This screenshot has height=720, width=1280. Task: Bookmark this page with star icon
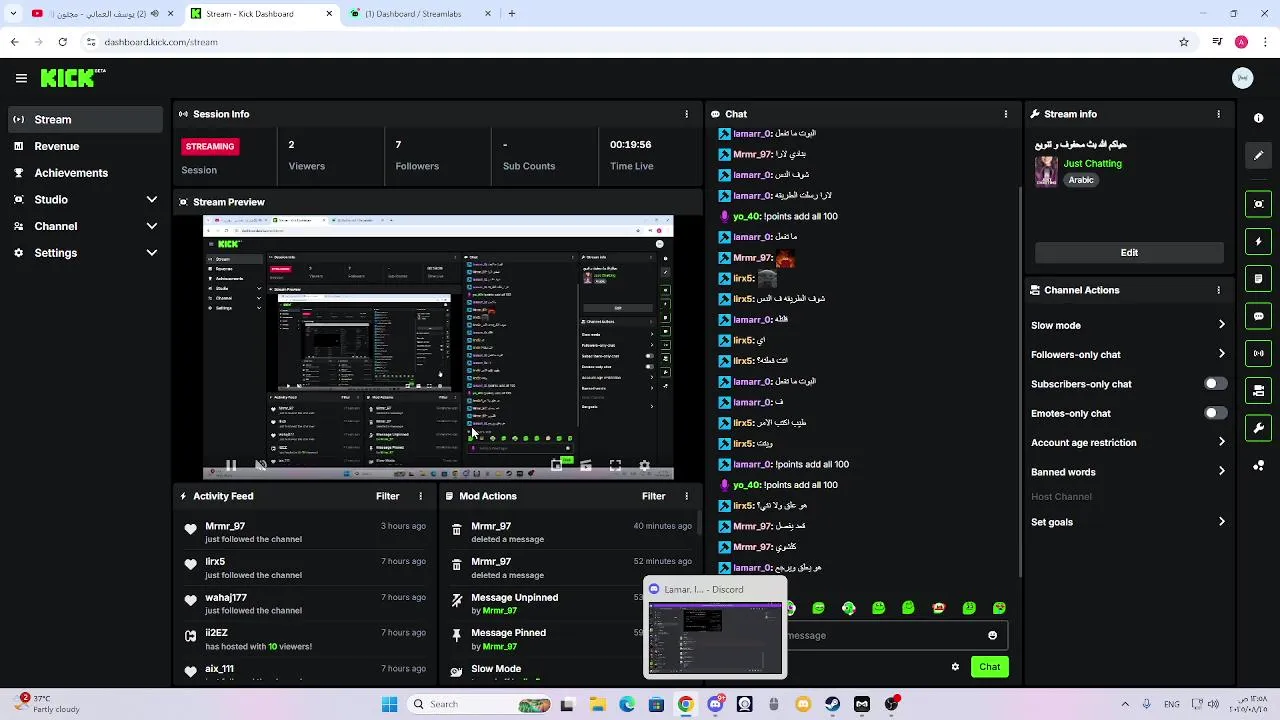click(x=1184, y=42)
